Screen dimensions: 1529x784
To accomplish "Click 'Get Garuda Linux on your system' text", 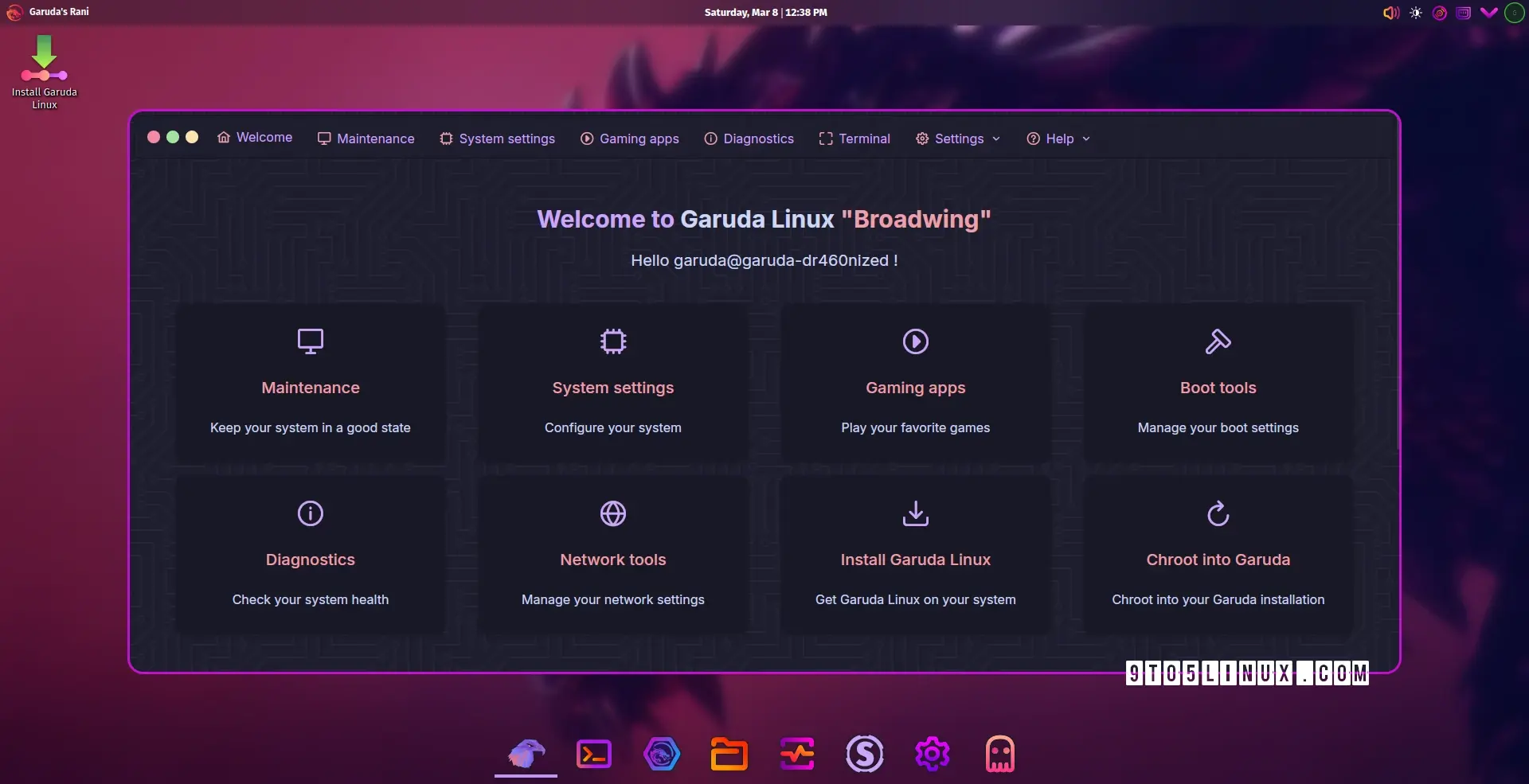I will click(916, 599).
